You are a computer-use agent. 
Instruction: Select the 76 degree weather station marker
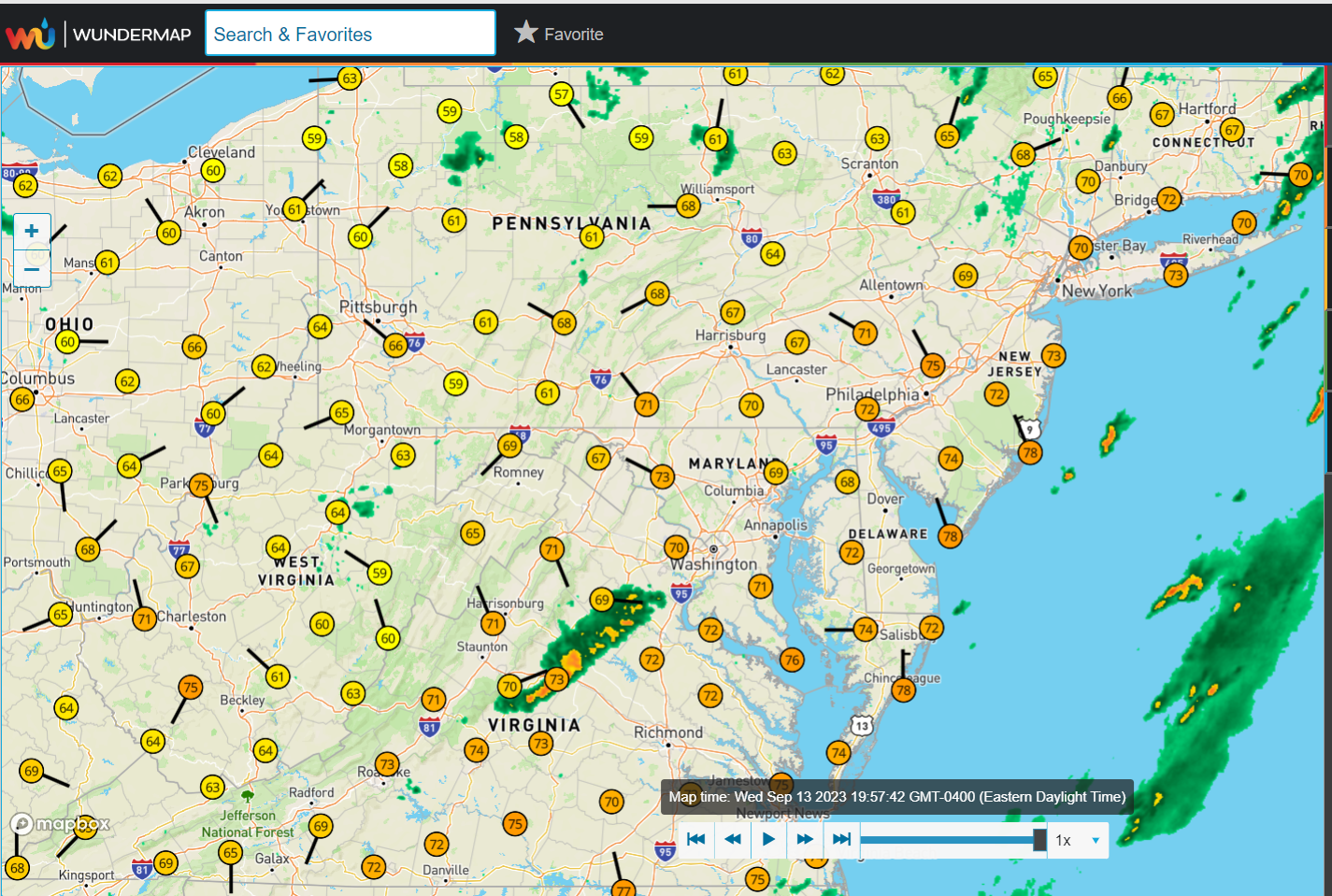[792, 660]
